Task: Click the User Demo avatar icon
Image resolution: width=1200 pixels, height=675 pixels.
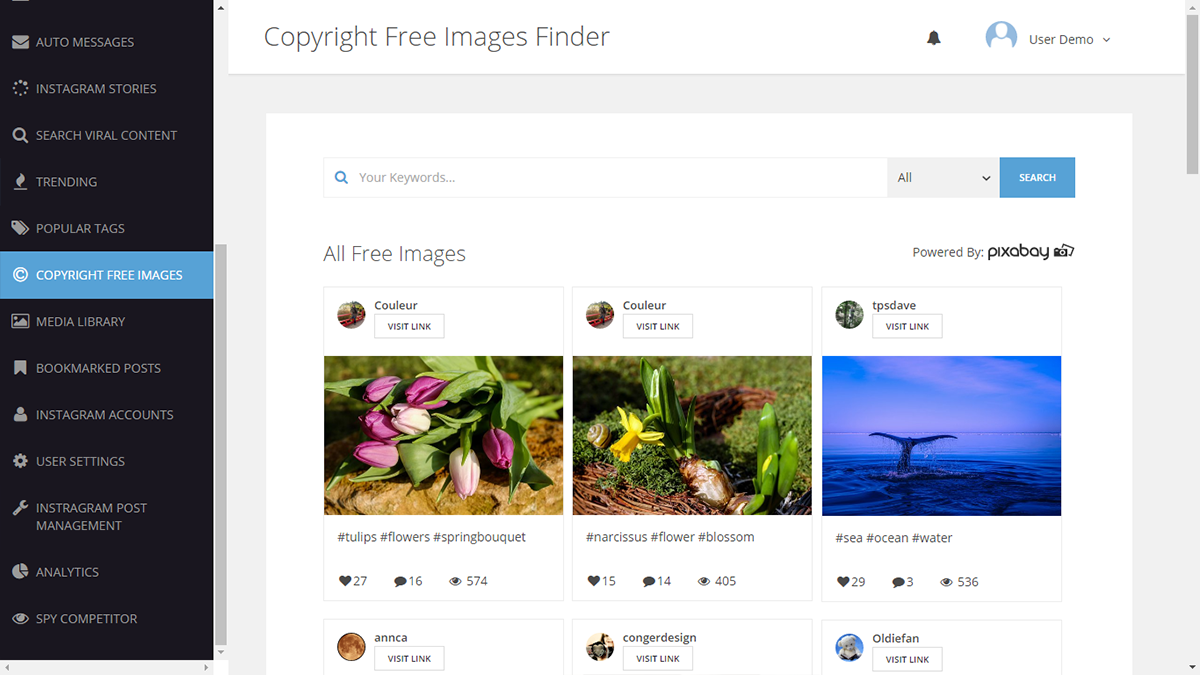Action: coord(1001,38)
